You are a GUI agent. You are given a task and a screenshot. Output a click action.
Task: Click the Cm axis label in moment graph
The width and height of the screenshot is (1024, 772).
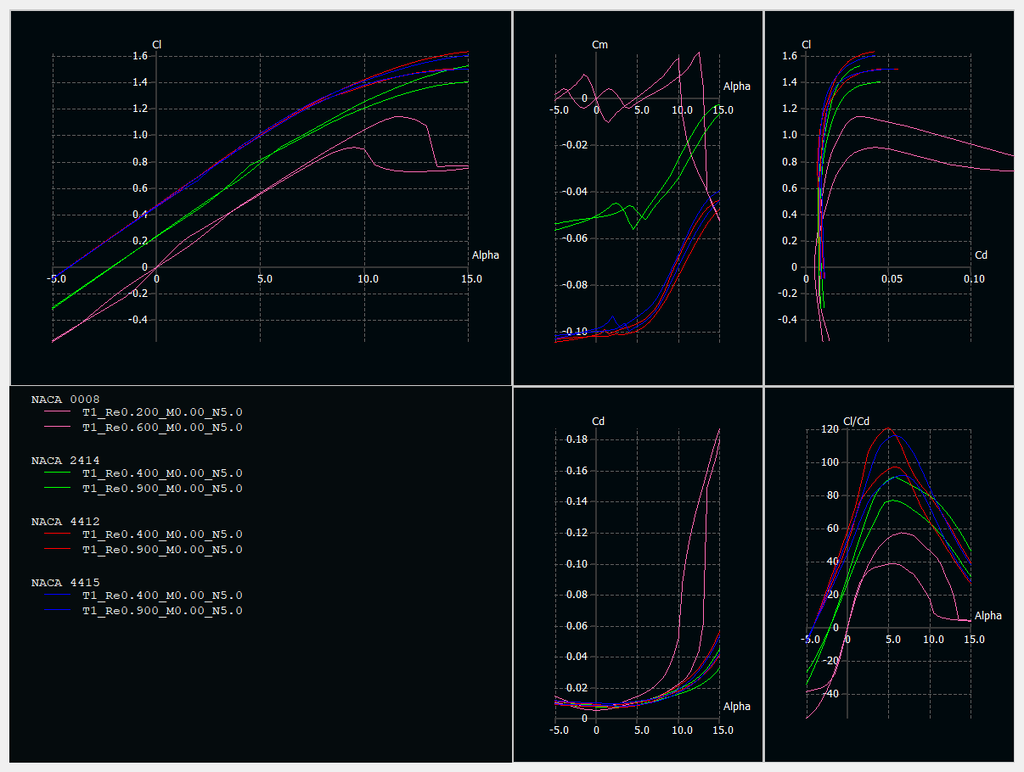click(x=600, y=45)
